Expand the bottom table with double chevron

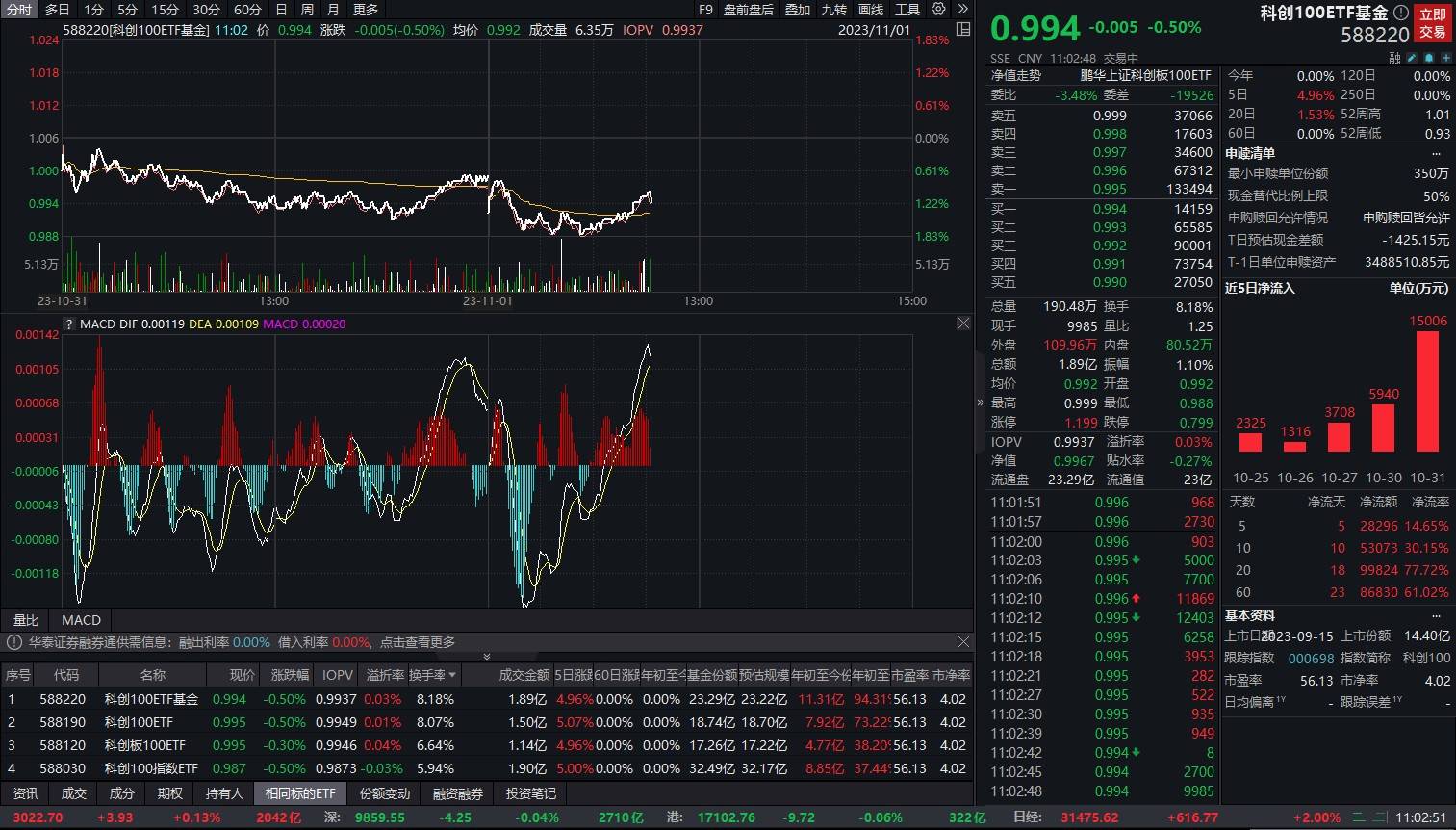486,657
